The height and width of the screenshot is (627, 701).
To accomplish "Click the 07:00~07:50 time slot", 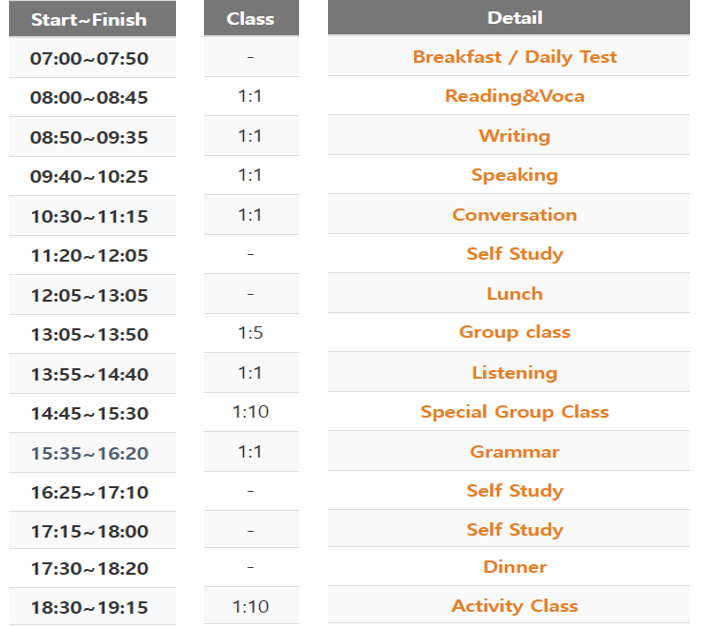I will [x=89, y=58].
